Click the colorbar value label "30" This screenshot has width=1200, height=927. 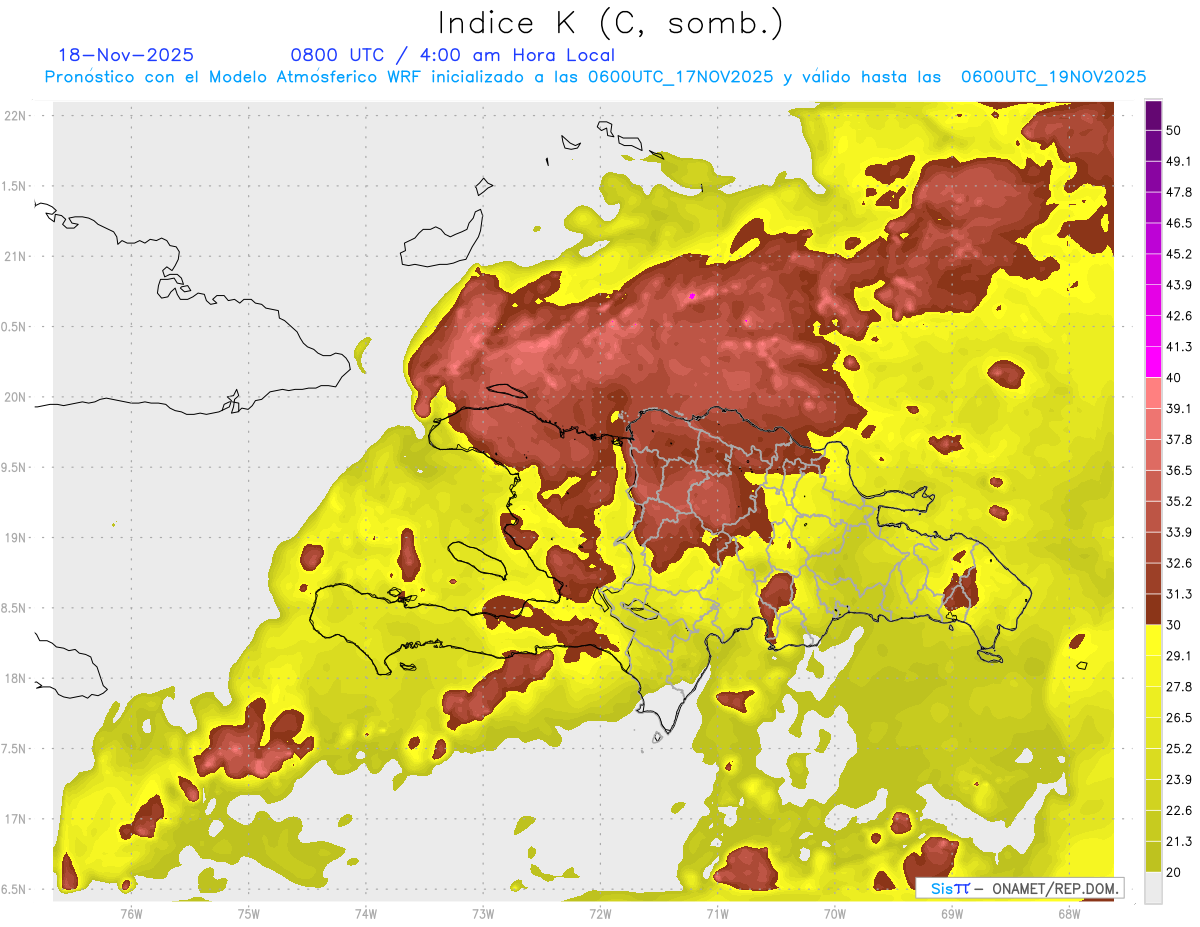click(1173, 625)
